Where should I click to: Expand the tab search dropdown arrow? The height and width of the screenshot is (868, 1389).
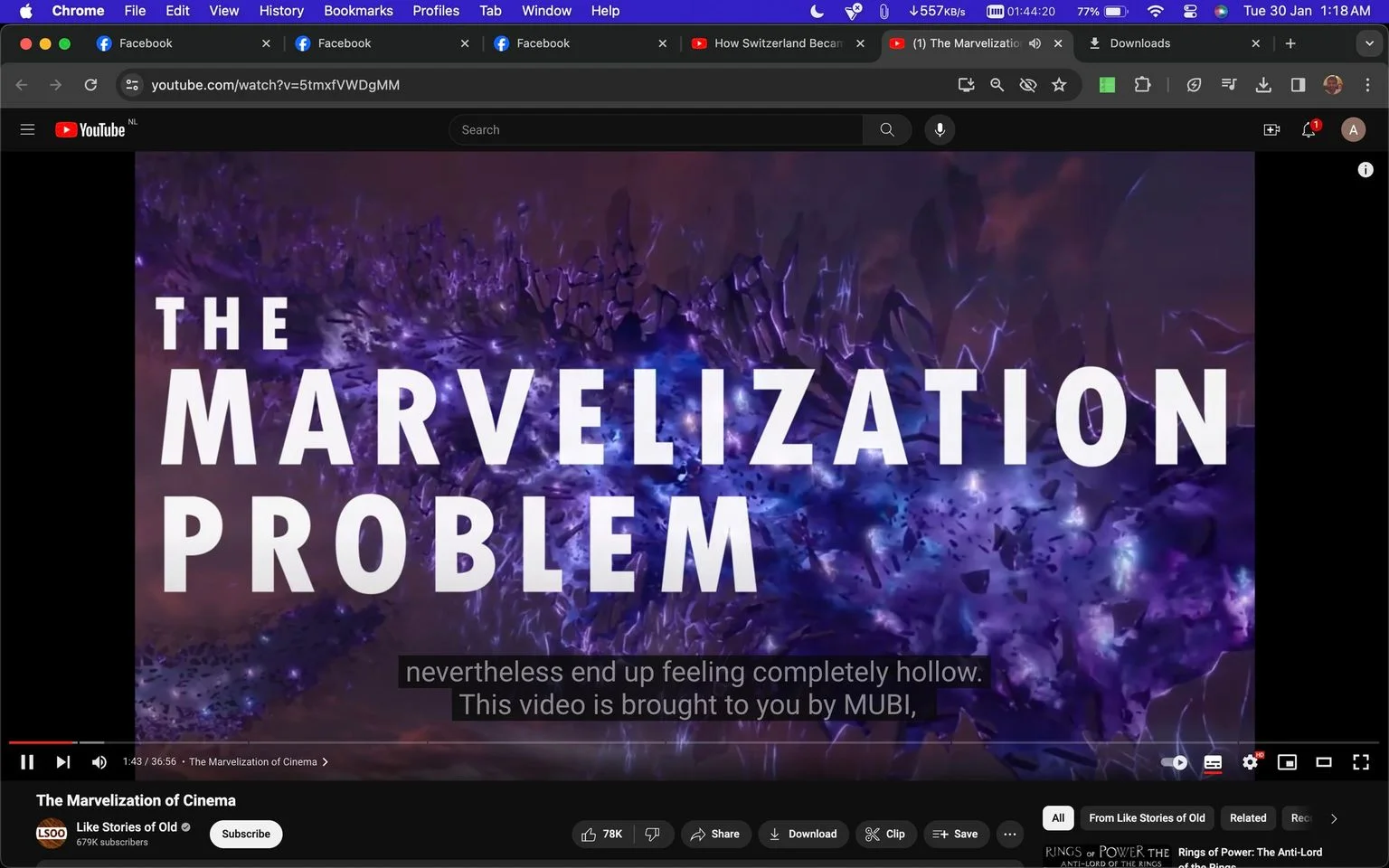(1369, 43)
